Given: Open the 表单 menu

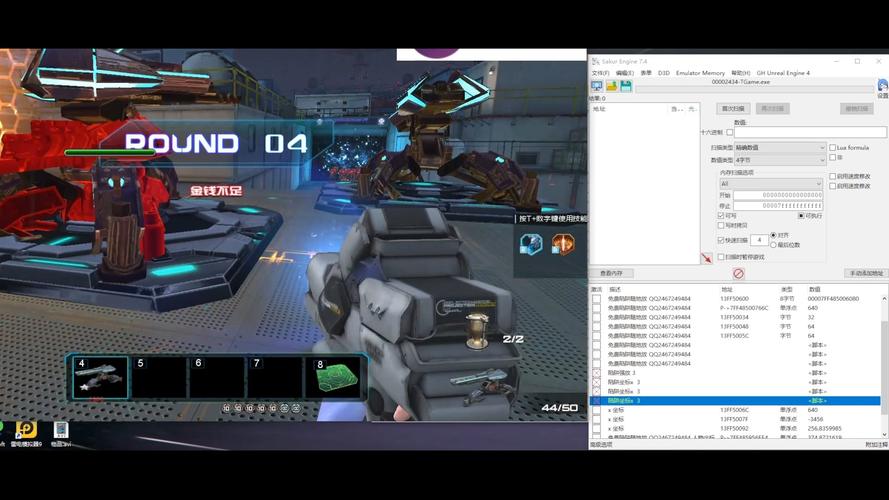Looking at the screenshot, I should (x=646, y=73).
